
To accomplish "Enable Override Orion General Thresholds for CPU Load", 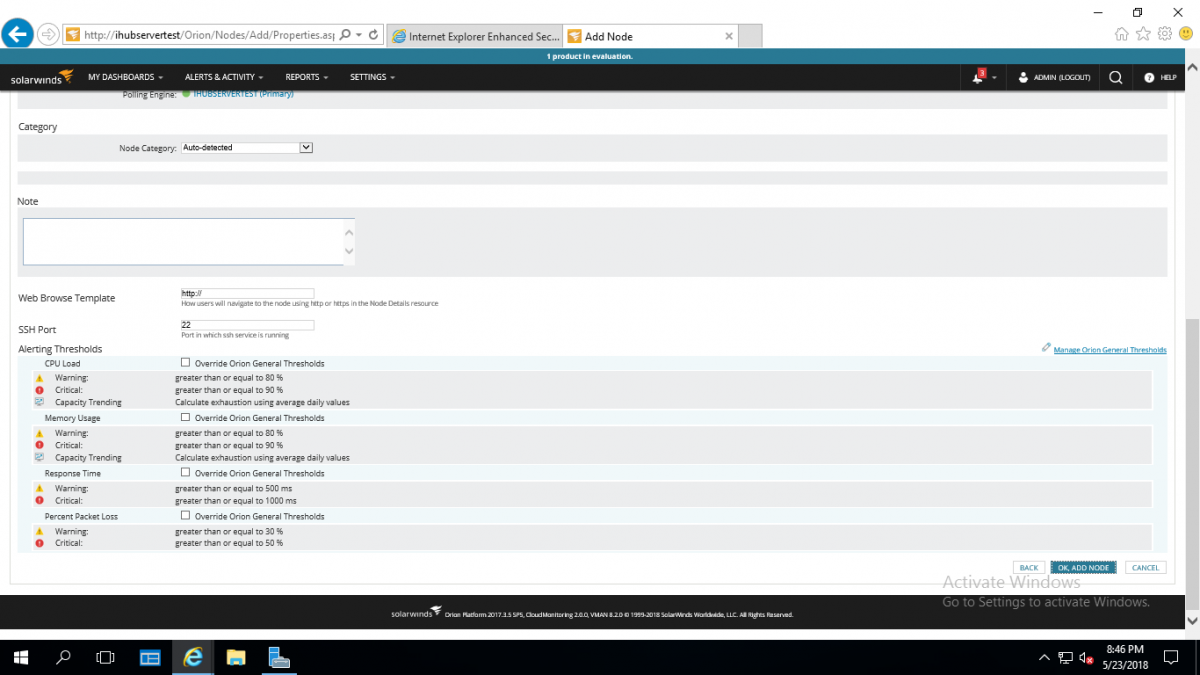I will pyautogui.click(x=185, y=363).
